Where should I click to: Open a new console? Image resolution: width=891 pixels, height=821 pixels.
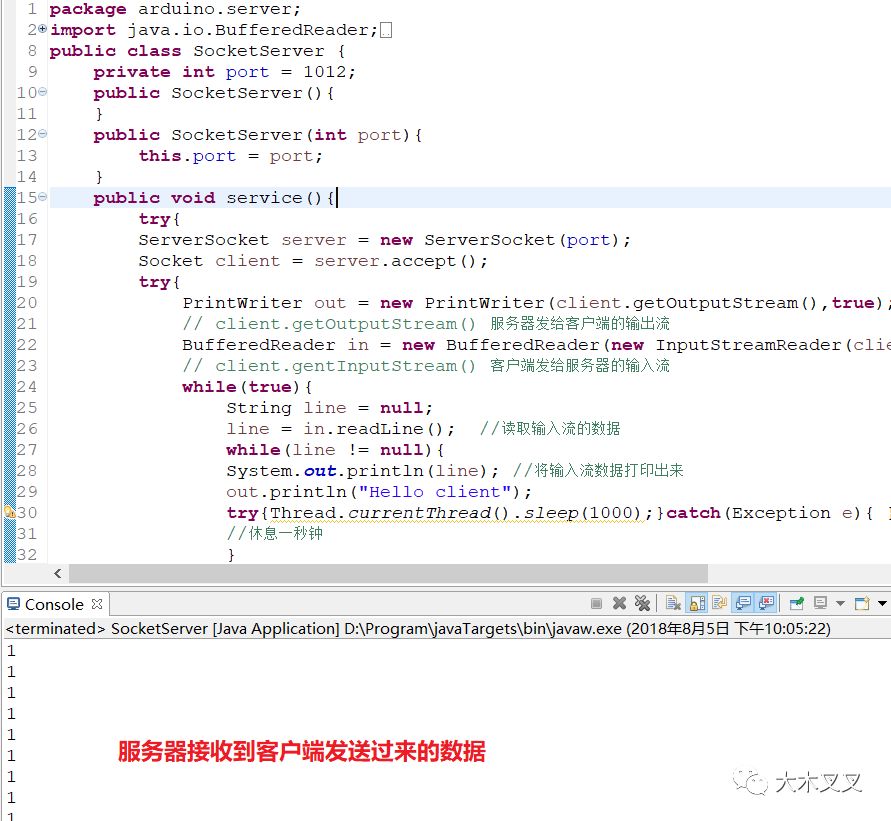pos(862,604)
